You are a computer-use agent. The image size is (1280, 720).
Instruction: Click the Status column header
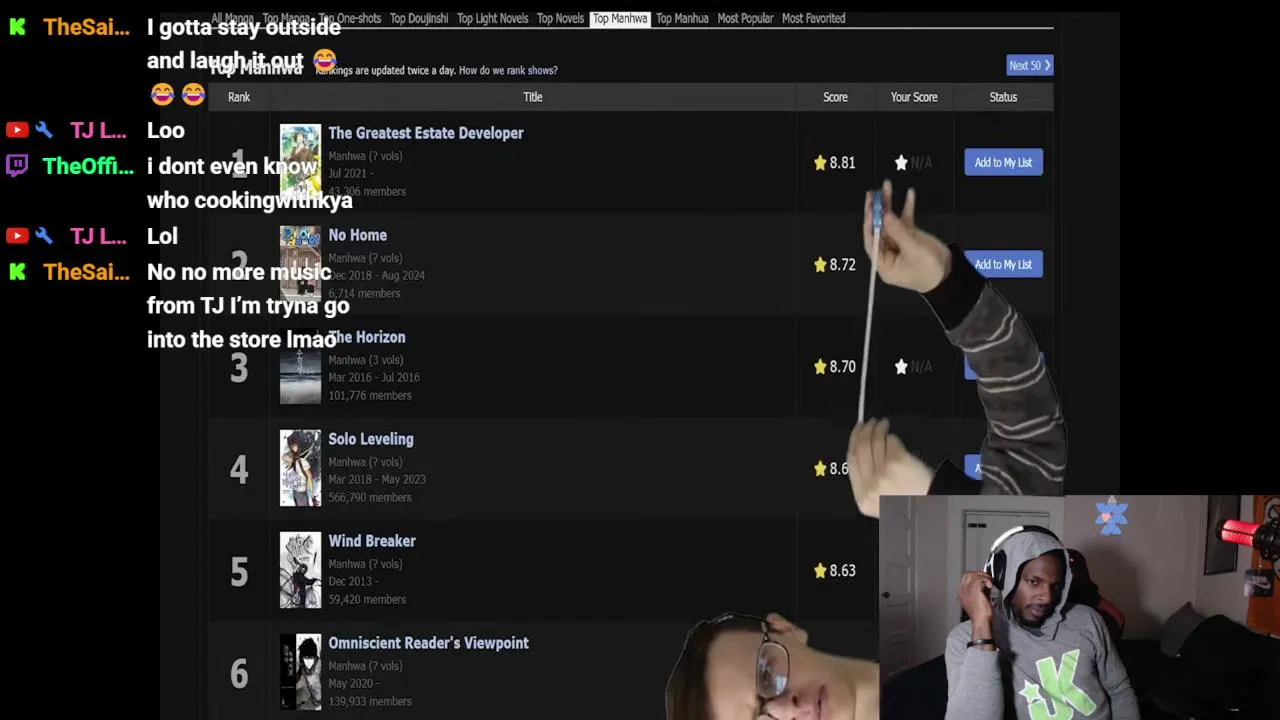pyautogui.click(x=1003, y=97)
